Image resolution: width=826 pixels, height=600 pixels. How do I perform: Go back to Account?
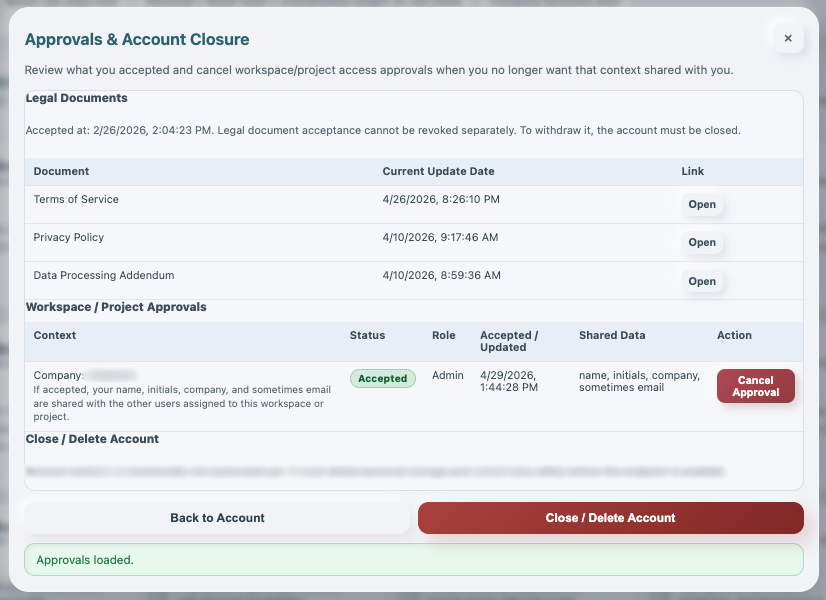pyautogui.click(x=217, y=518)
